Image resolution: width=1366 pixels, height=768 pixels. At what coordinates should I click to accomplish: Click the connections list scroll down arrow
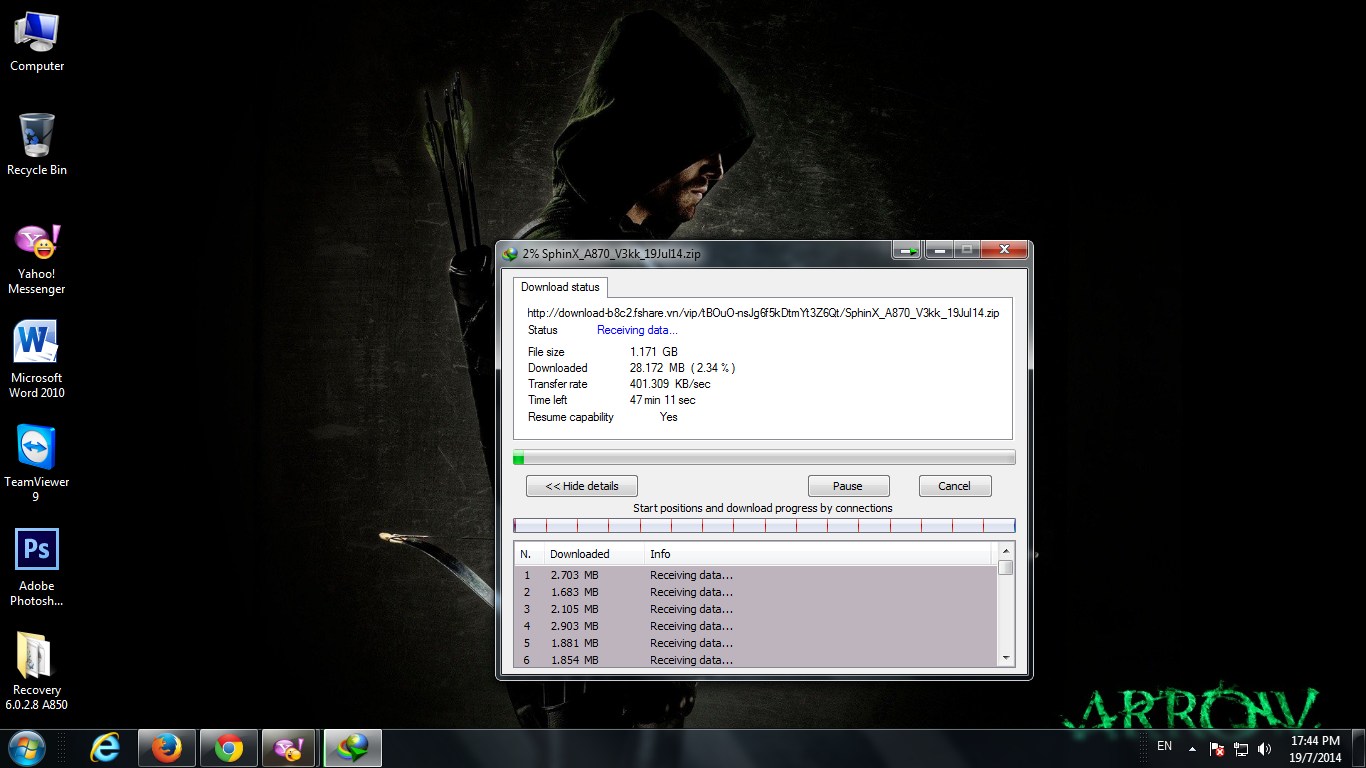tap(1006, 658)
